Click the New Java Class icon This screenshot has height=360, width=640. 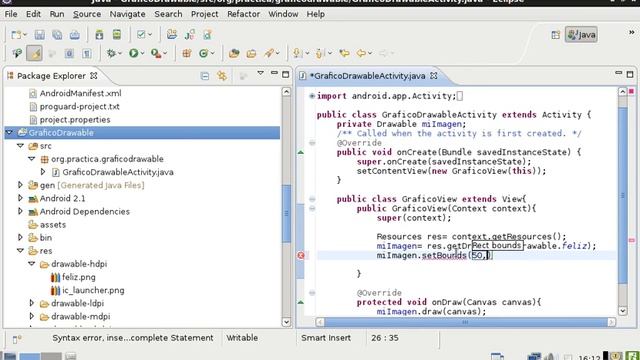tap(203, 53)
